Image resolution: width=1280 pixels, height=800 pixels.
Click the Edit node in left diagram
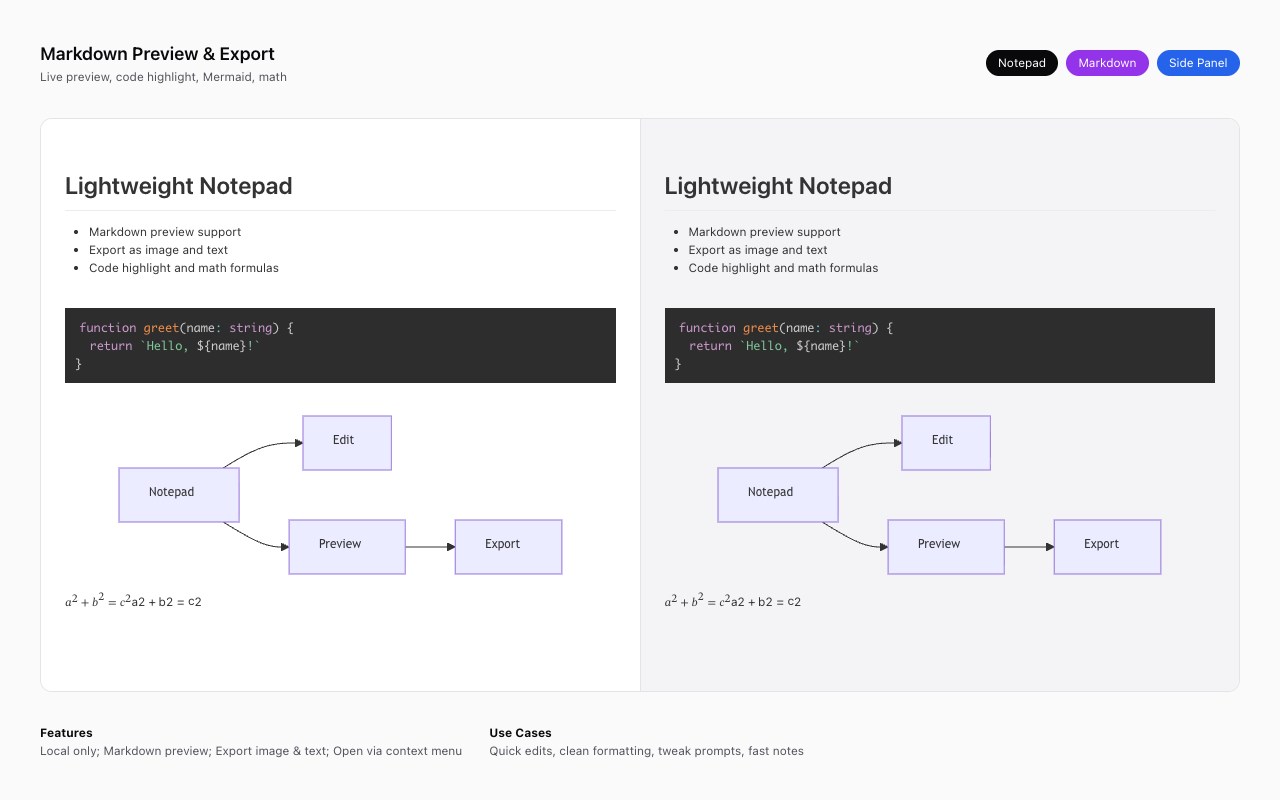pyautogui.click(x=346, y=442)
